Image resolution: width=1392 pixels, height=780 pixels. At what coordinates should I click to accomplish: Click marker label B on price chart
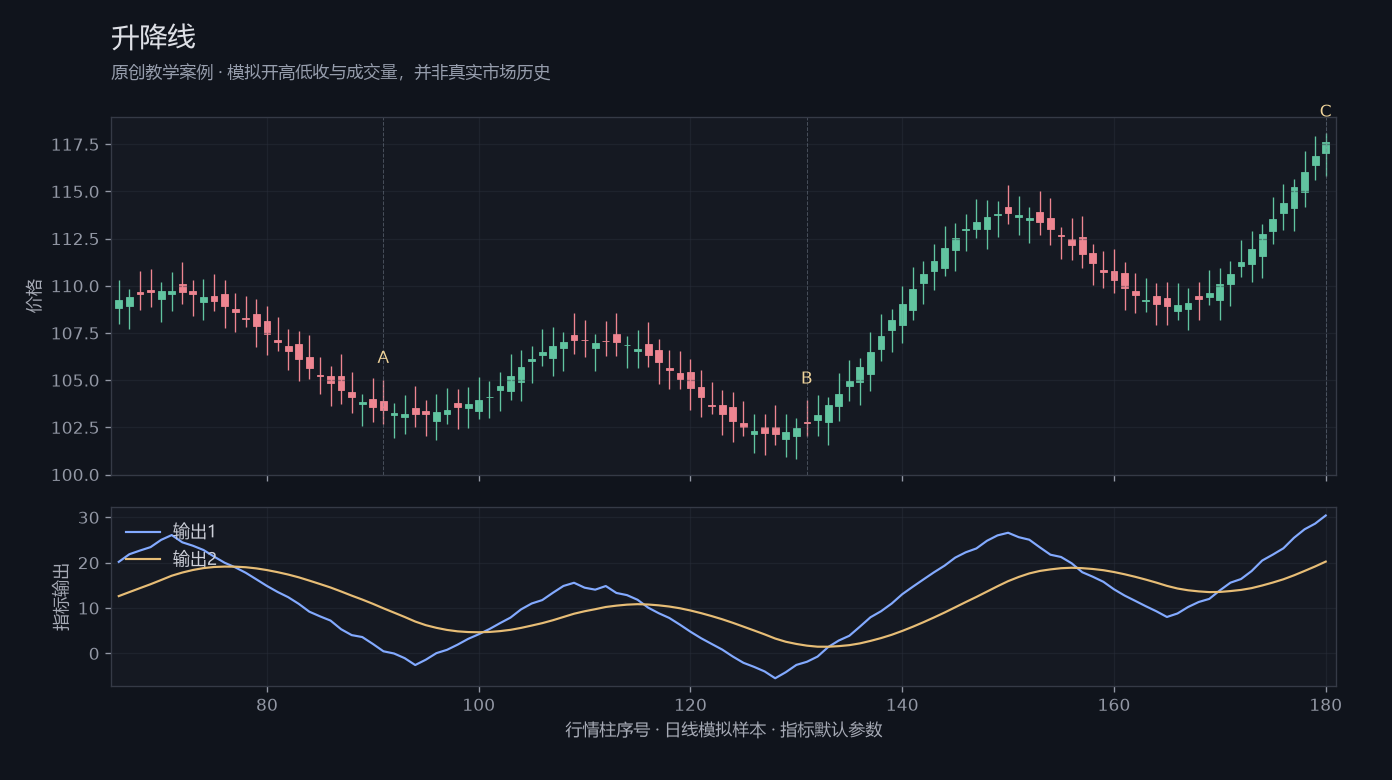(806, 378)
